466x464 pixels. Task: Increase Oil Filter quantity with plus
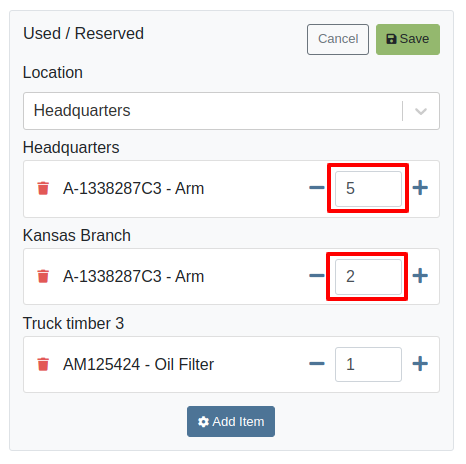pyautogui.click(x=420, y=364)
